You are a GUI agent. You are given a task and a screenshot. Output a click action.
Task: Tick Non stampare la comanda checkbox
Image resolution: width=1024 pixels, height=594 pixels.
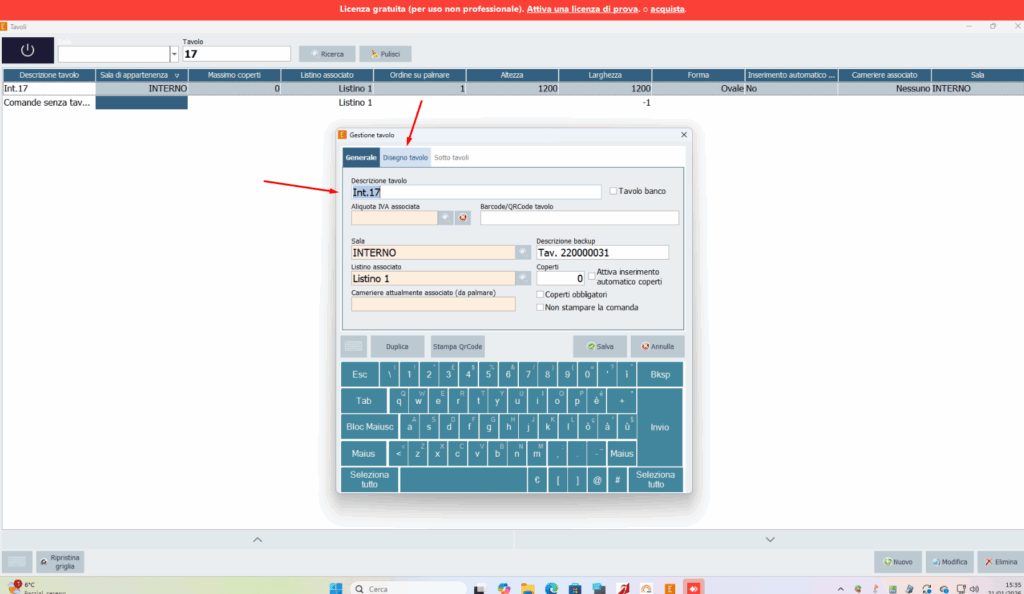tap(540, 307)
